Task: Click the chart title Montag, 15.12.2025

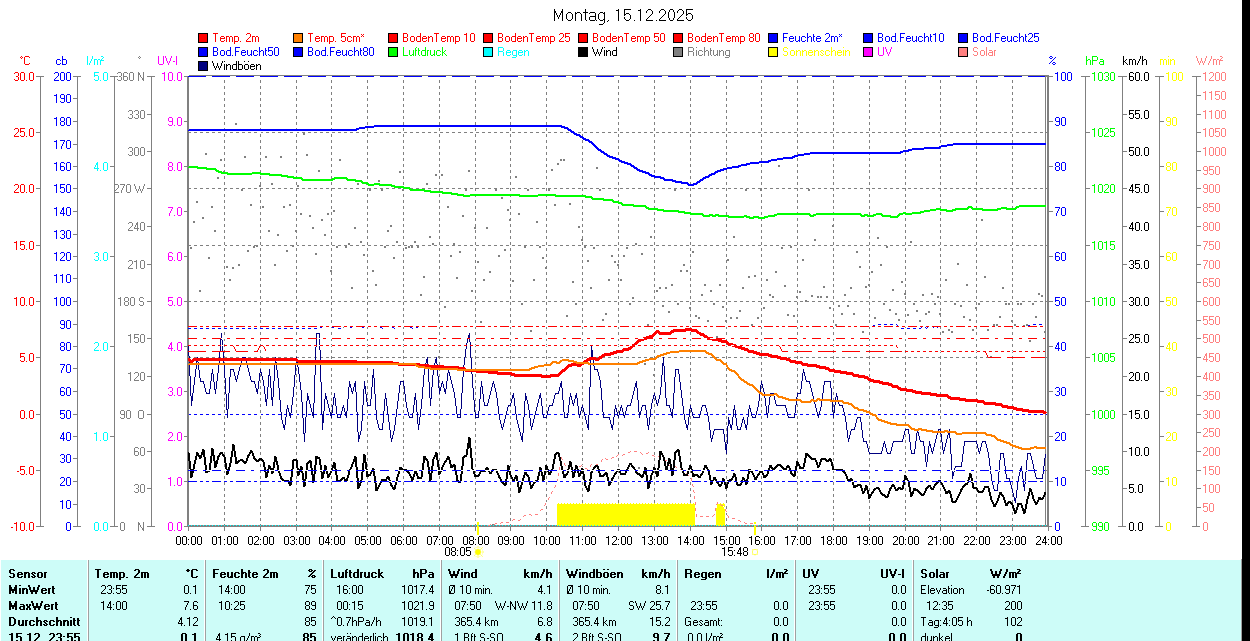Action: [623, 15]
